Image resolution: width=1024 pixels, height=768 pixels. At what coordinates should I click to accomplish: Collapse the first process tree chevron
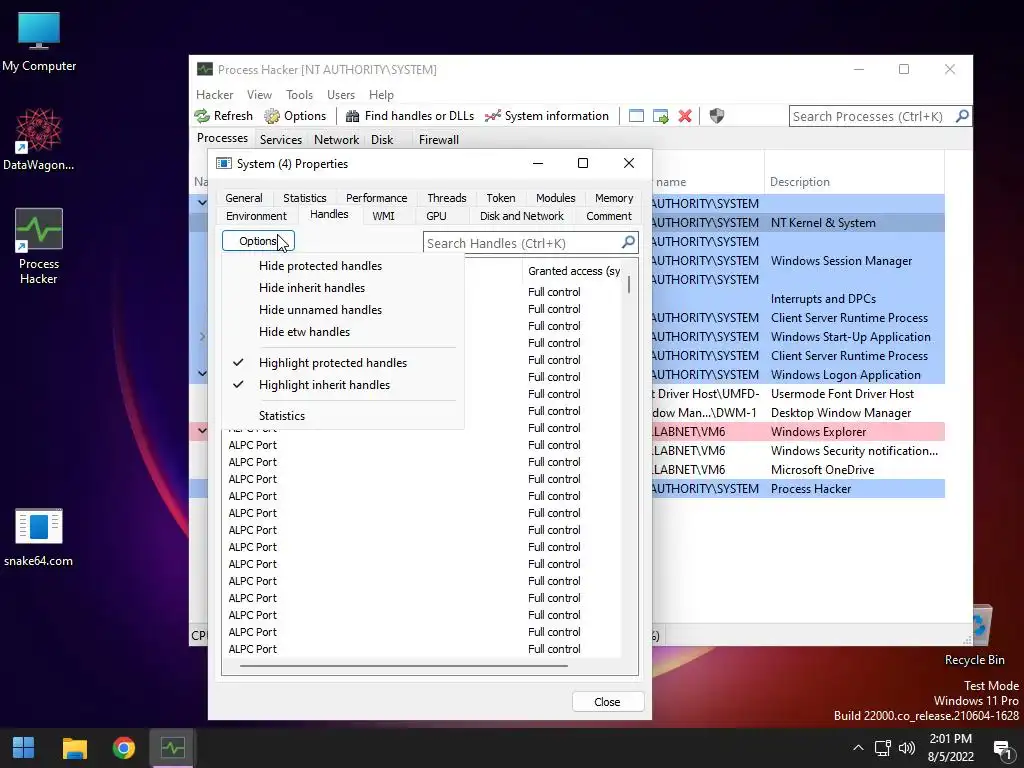(x=202, y=203)
